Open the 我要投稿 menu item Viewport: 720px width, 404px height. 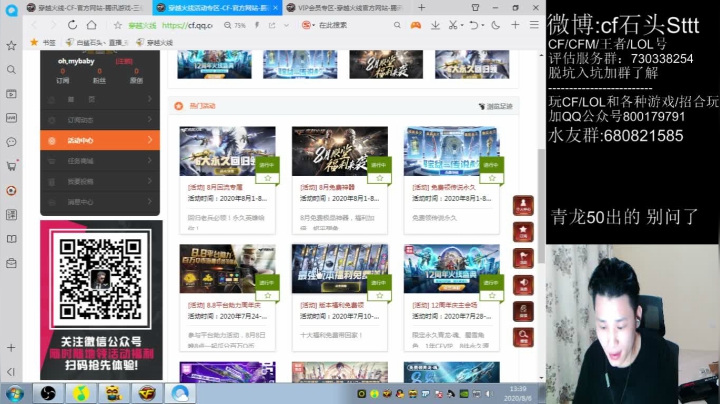pyautogui.click(x=100, y=181)
